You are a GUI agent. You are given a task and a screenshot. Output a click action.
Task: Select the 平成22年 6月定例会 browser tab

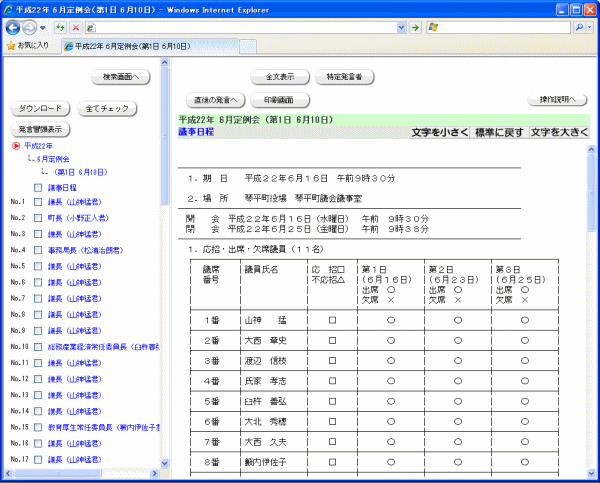150,46
